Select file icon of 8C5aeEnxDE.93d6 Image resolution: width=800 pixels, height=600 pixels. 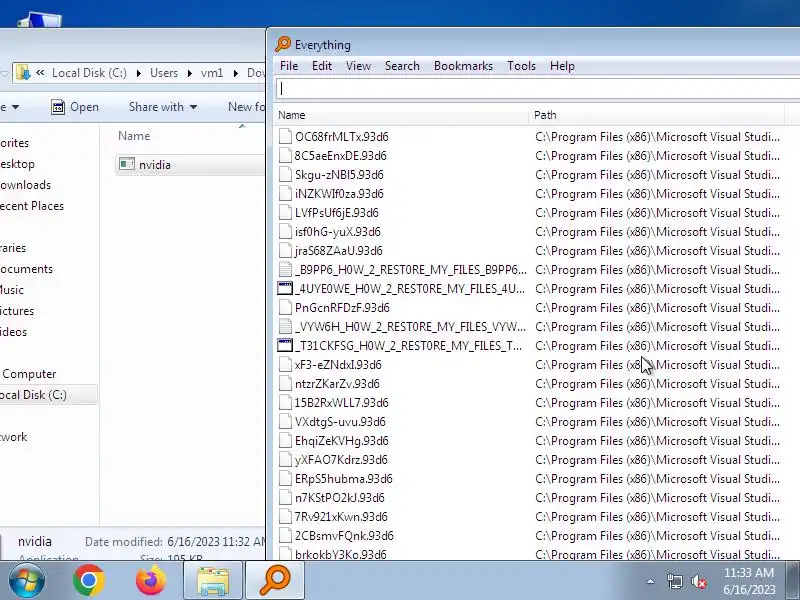click(285, 156)
